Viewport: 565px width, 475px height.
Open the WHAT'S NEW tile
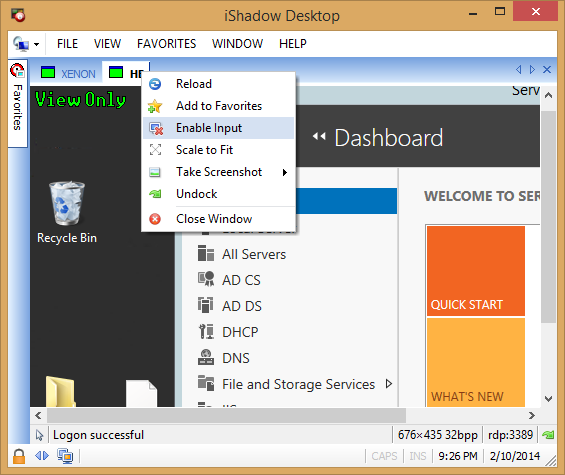pyautogui.click(x=476, y=362)
